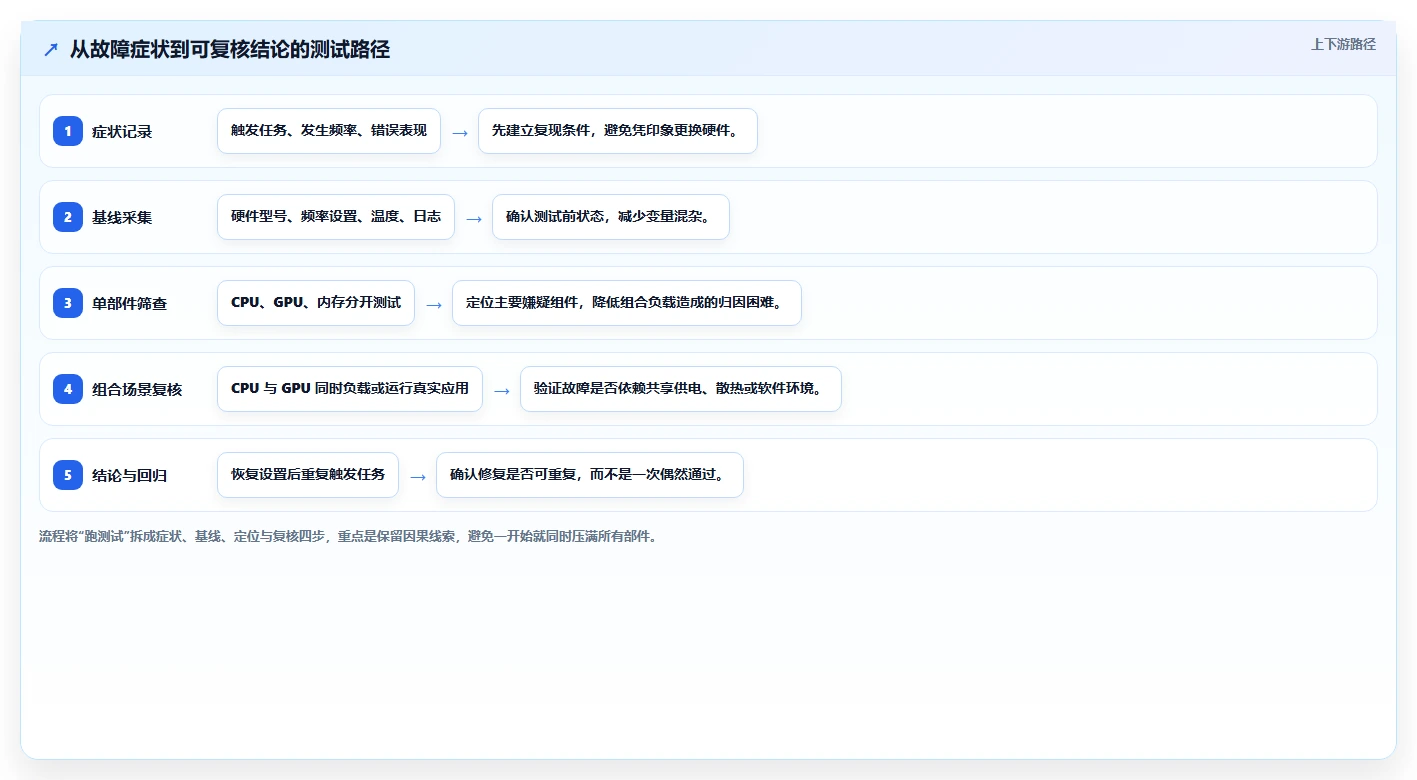Viewport: 1417px width, 780px height.
Task: Click the box 先建立复现条件，避免凭印象更换硬件。
Action: click(618, 131)
